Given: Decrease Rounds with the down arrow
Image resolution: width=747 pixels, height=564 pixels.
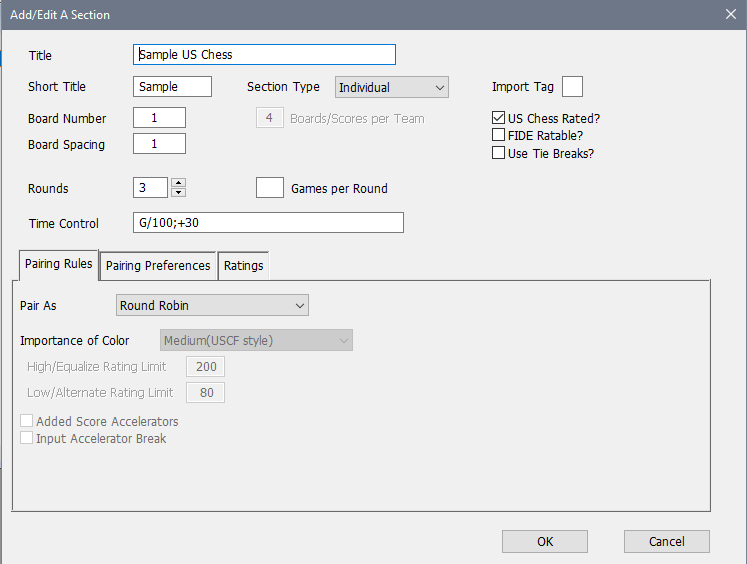Looking at the screenshot, I should [178, 193].
